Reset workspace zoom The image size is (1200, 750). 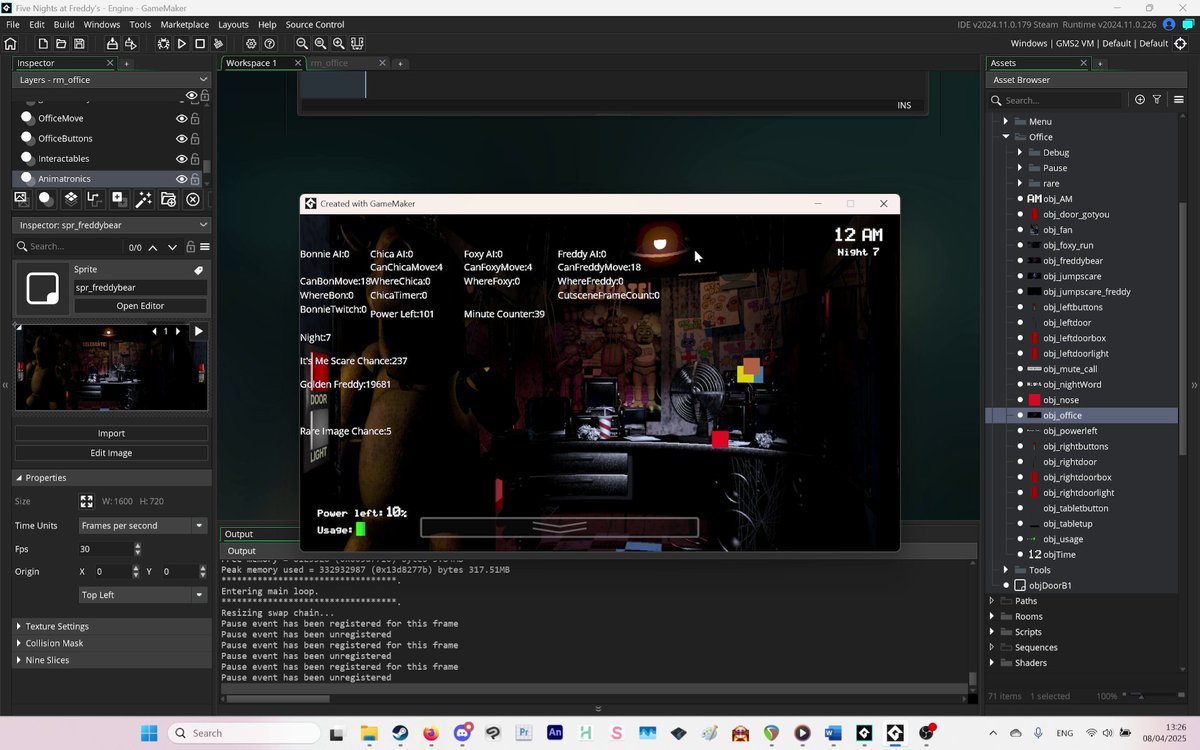(x=320, y=44)
